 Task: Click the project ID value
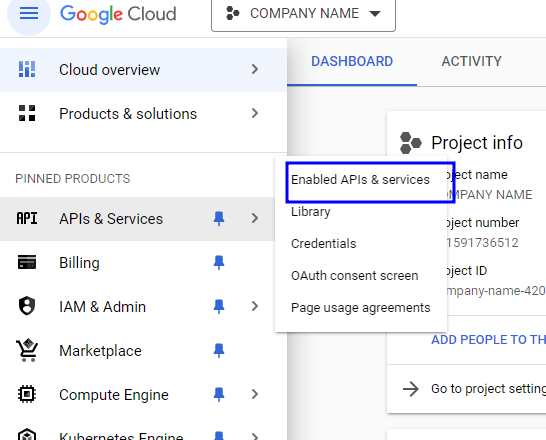pyautogui.click(x=497, y=291)
